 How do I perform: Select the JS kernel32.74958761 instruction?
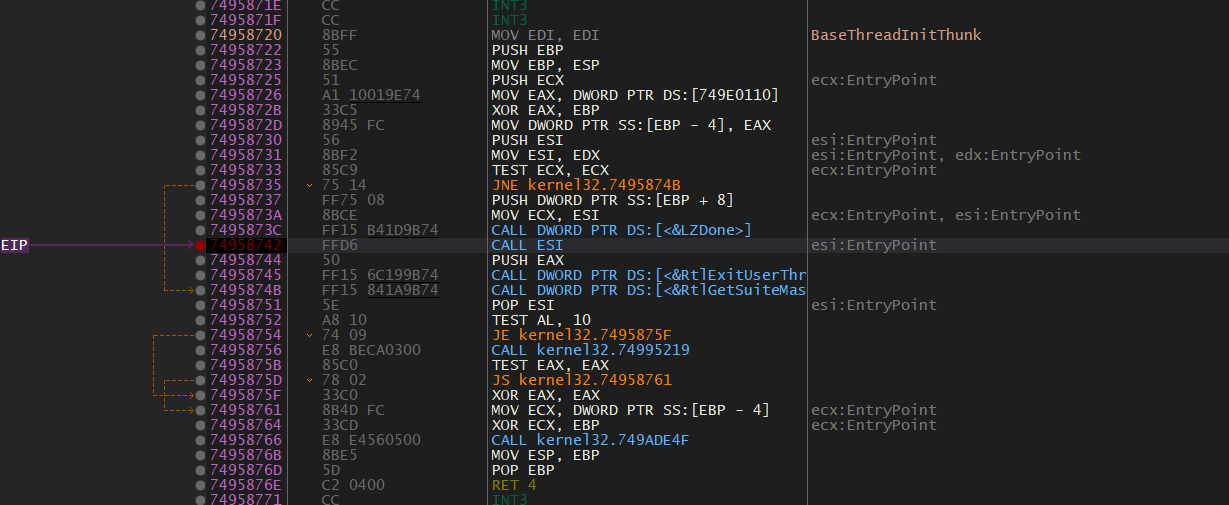581,380
